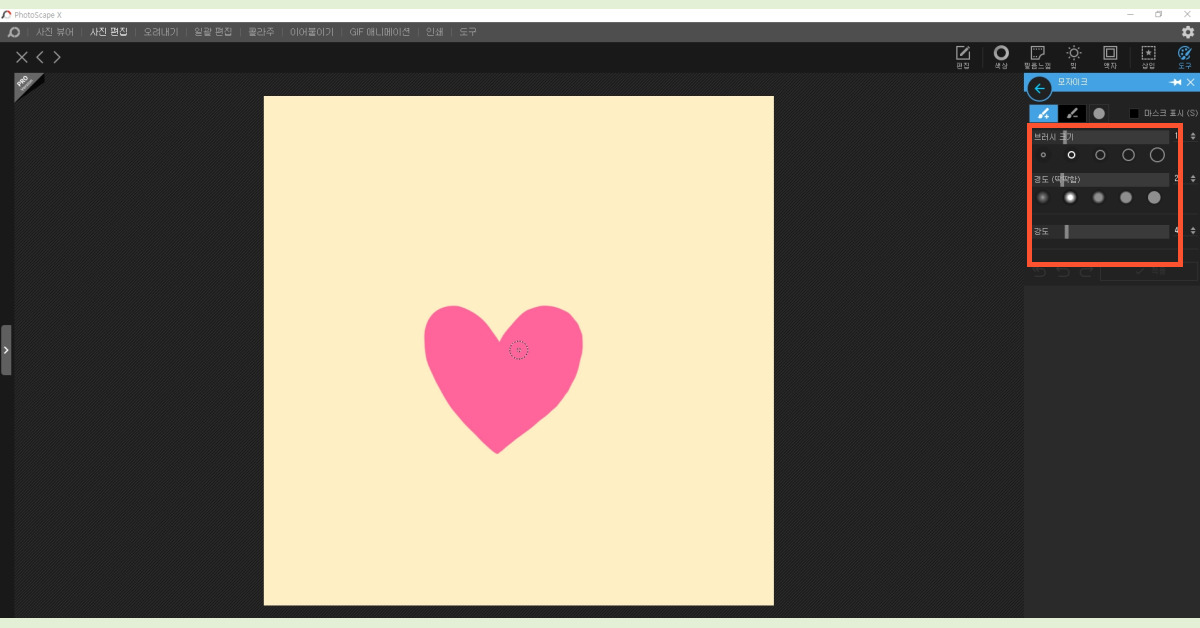
Task: Switch to the 이어붙이기 tab
Action: 312,32
